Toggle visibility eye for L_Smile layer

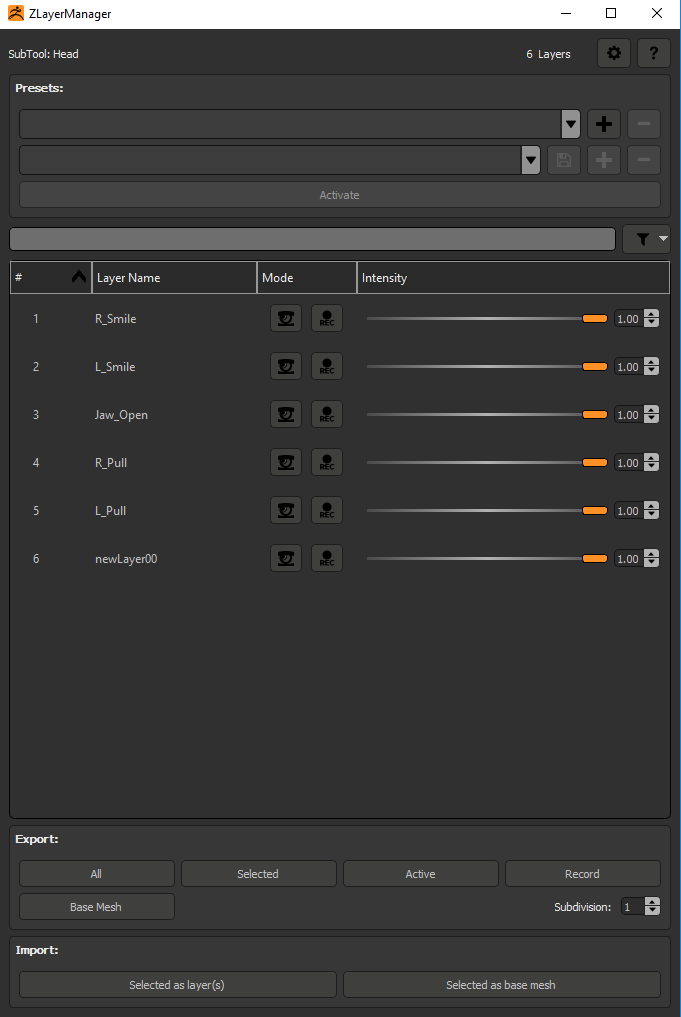click(x=286, y=366)
